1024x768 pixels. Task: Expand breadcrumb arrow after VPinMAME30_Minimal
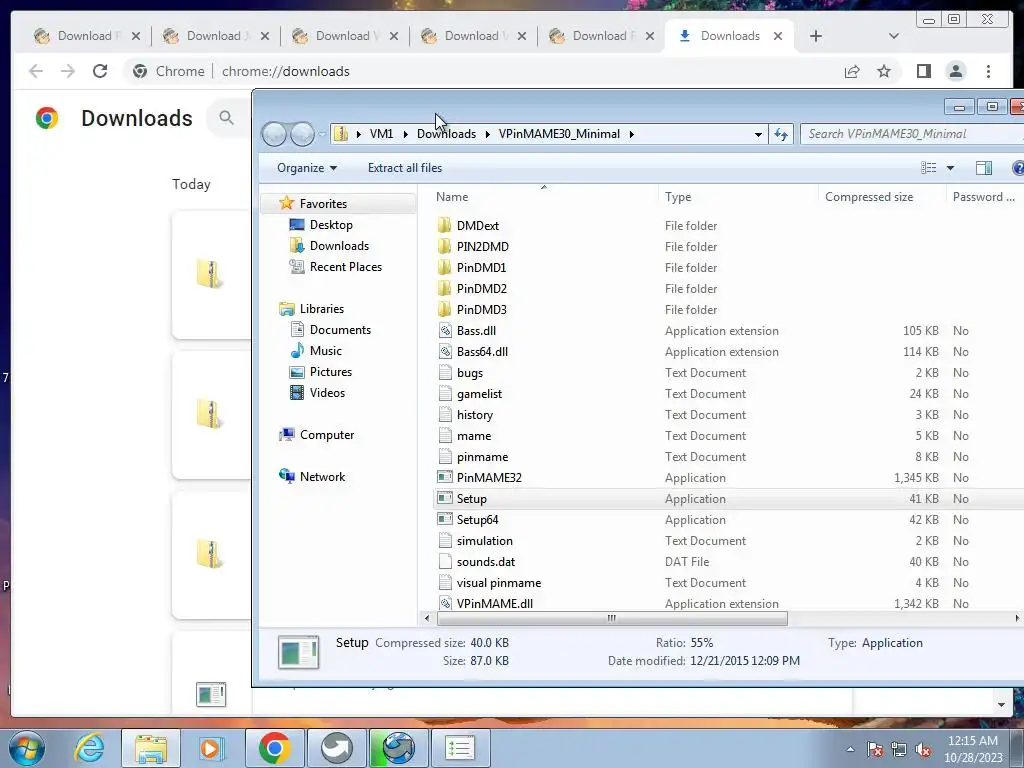point(632,134)
